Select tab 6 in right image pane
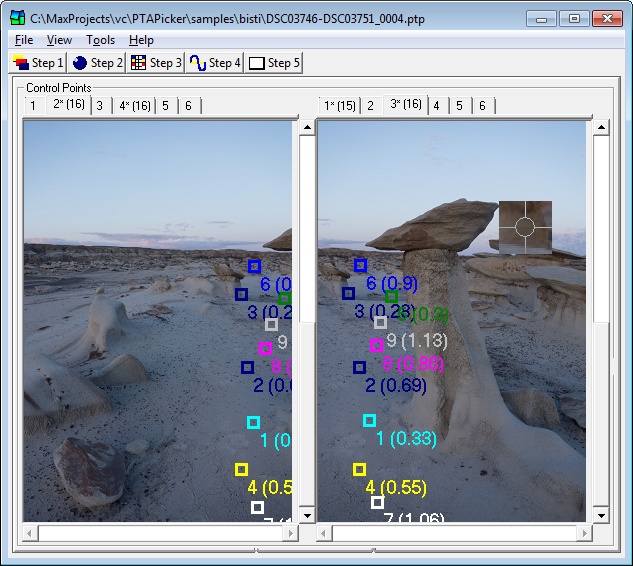Screen dimensions: 633x566 pyautogui.click(x=482, y=106)
